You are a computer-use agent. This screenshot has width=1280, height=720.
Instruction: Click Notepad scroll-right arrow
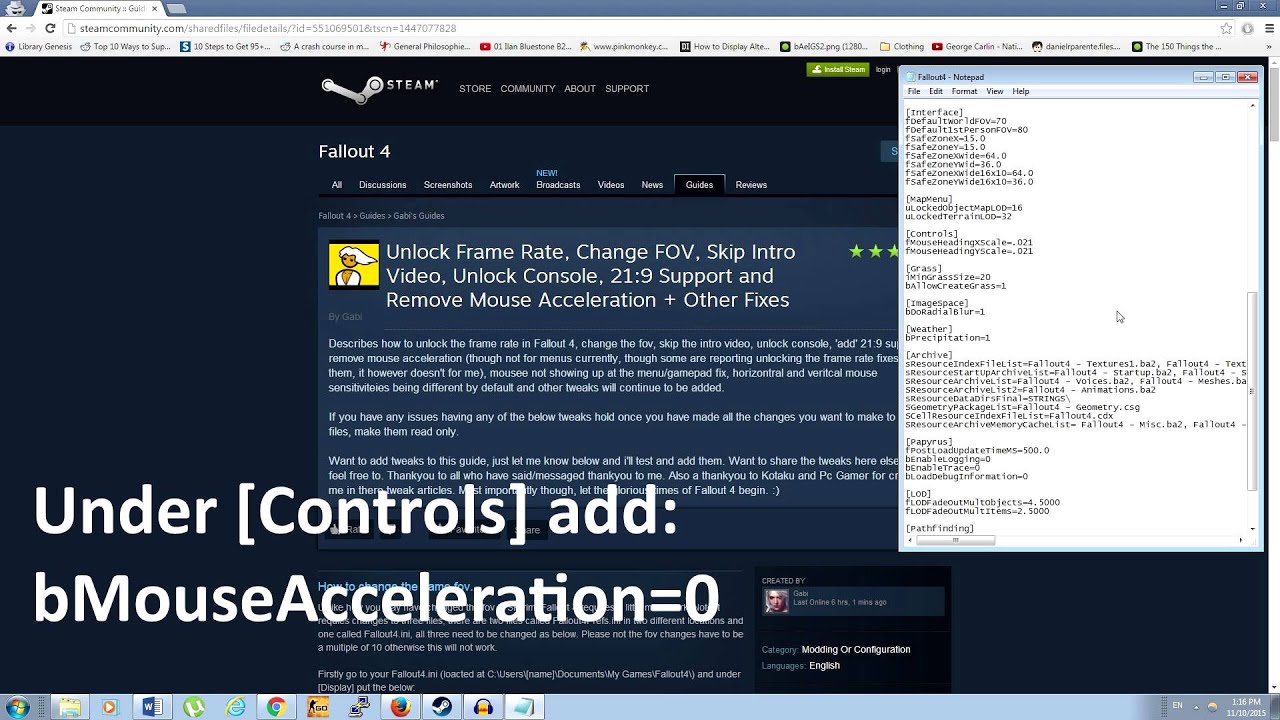click(x=1241, y=541)
